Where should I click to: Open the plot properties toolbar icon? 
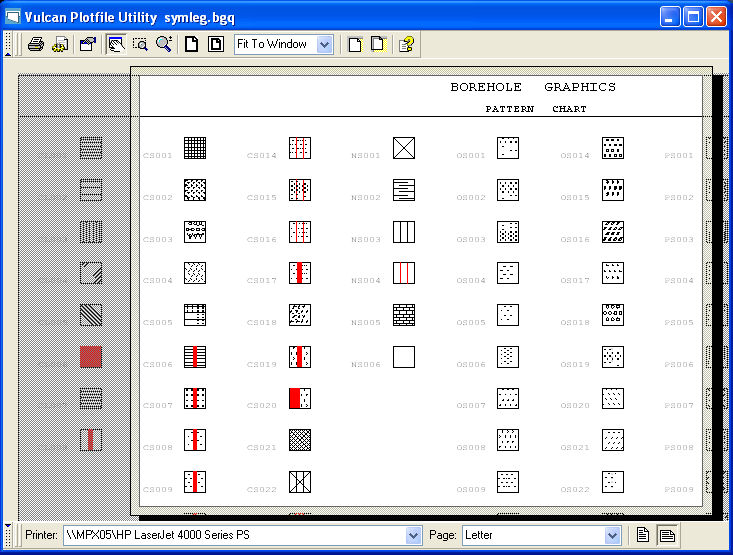tap(88, 44)
